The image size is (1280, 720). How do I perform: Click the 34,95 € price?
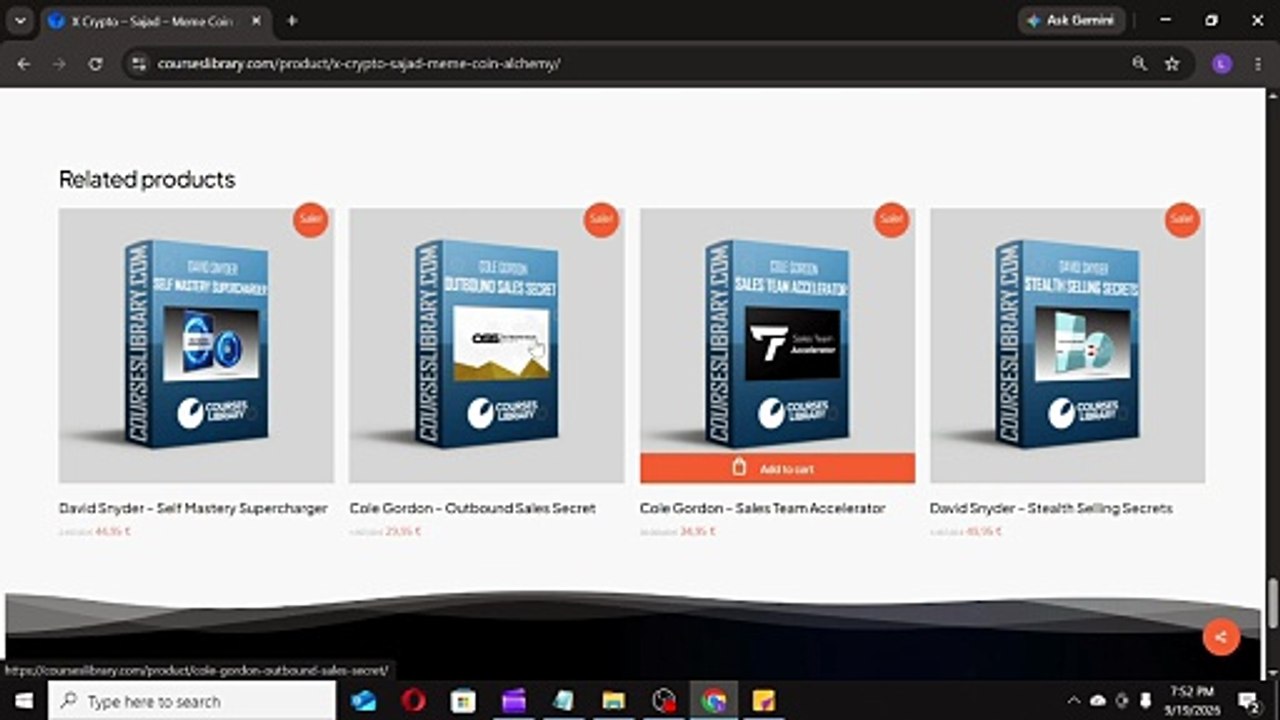pos(696,532)
